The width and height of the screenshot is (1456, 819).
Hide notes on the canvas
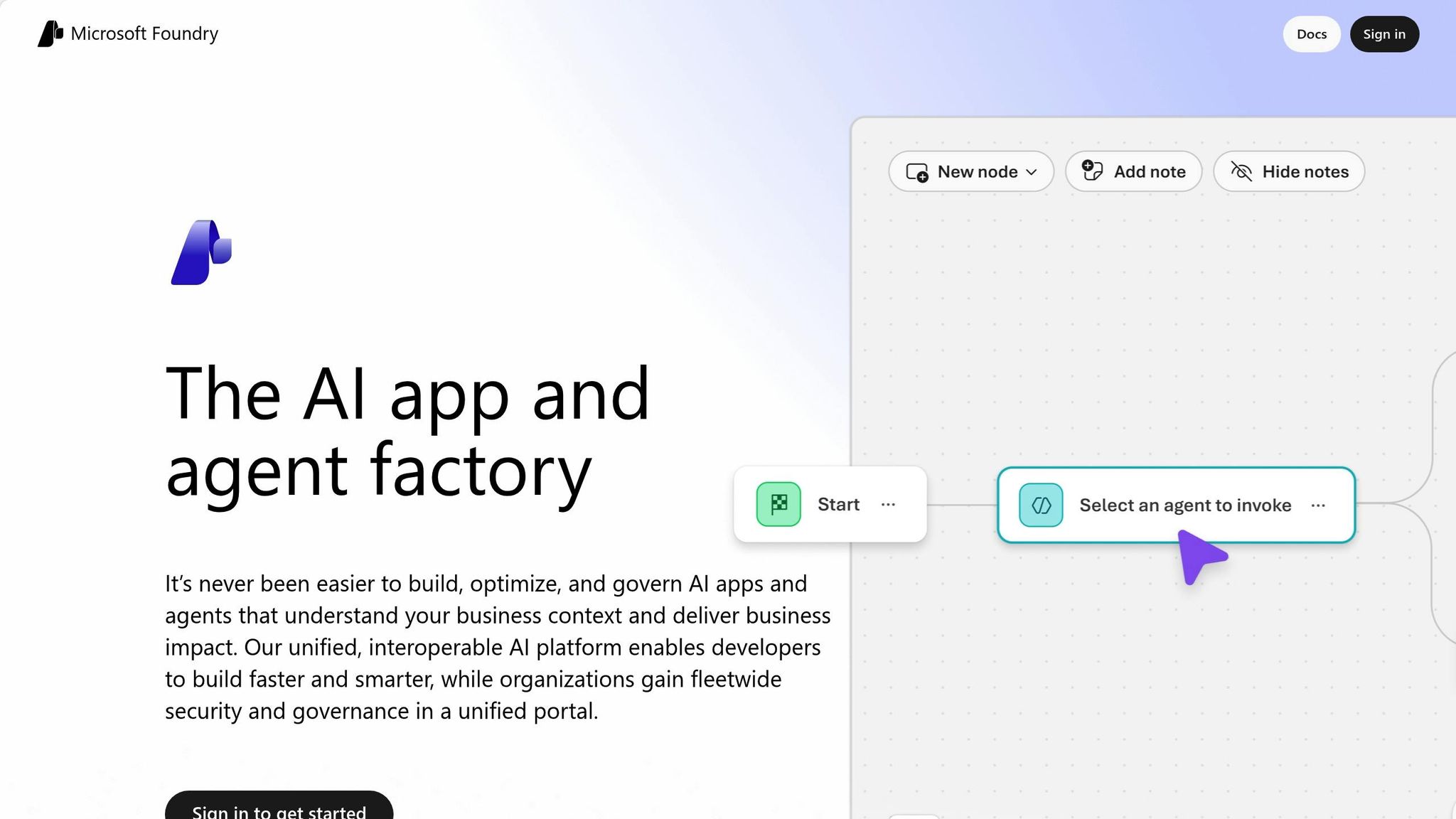1288,171
